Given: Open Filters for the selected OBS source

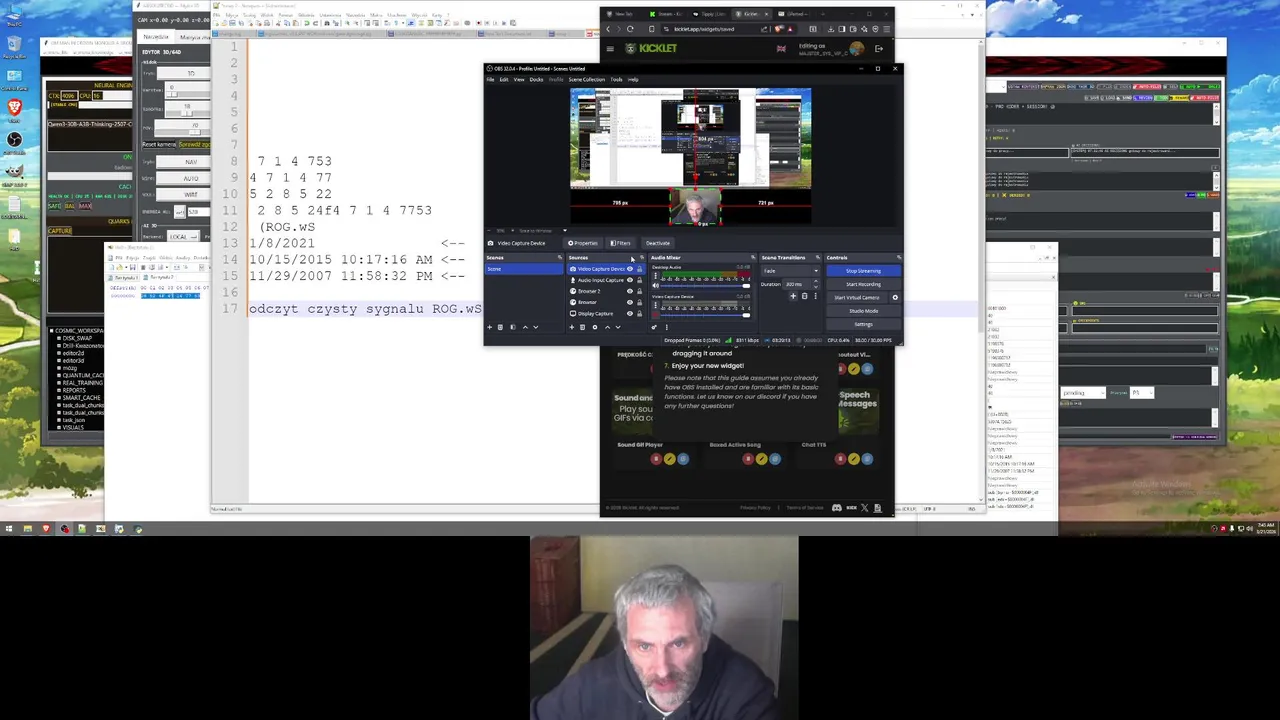Looking at the screenshot, I should (x=620, y=243).
